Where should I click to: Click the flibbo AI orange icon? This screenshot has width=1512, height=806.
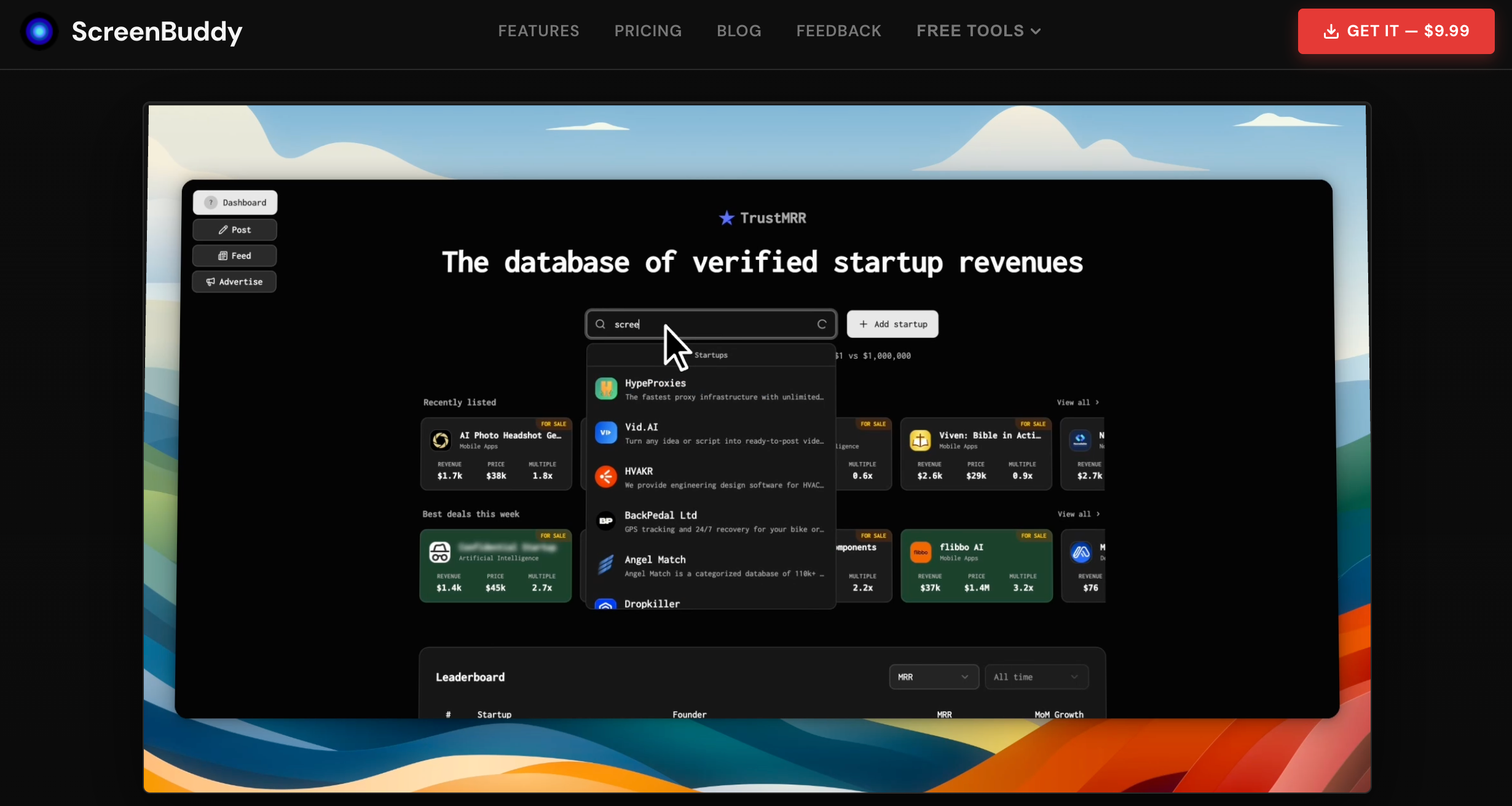(920, 552)
